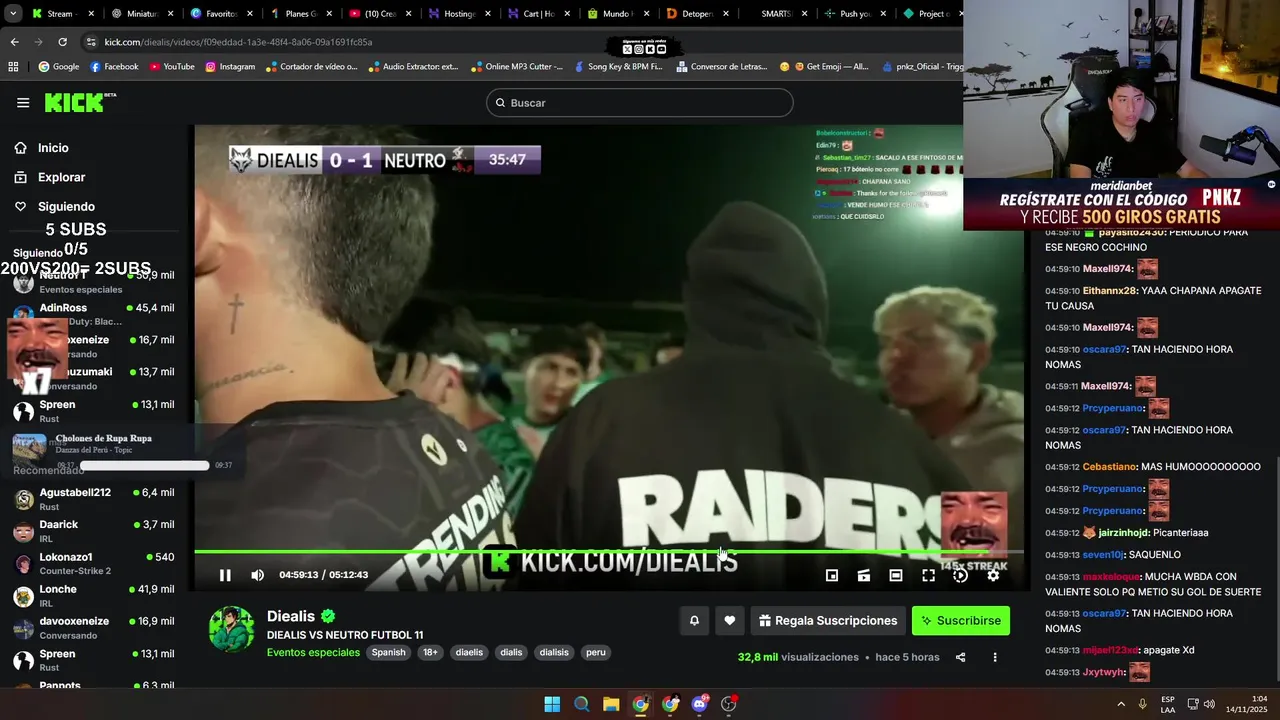Switch to the Favoritos browser tab
This screenshot has height=720, width=1280.
tap(222, 14)
